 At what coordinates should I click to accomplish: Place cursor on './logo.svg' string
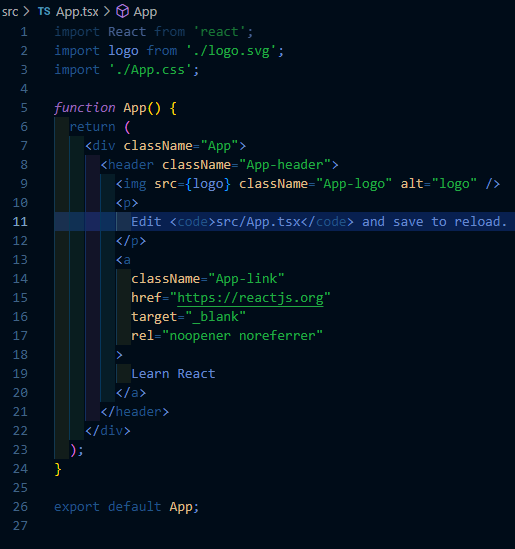[231, 51]
